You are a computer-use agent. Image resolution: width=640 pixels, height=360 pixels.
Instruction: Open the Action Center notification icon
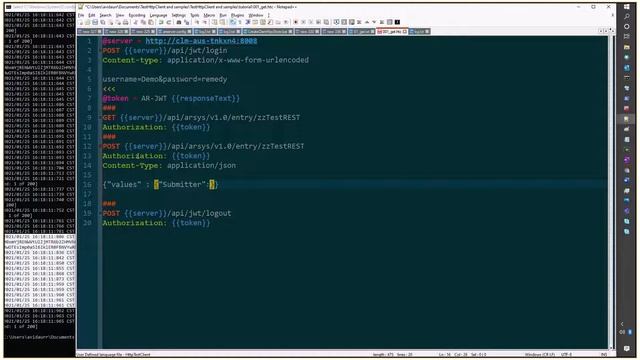click(x=627, y=348)
